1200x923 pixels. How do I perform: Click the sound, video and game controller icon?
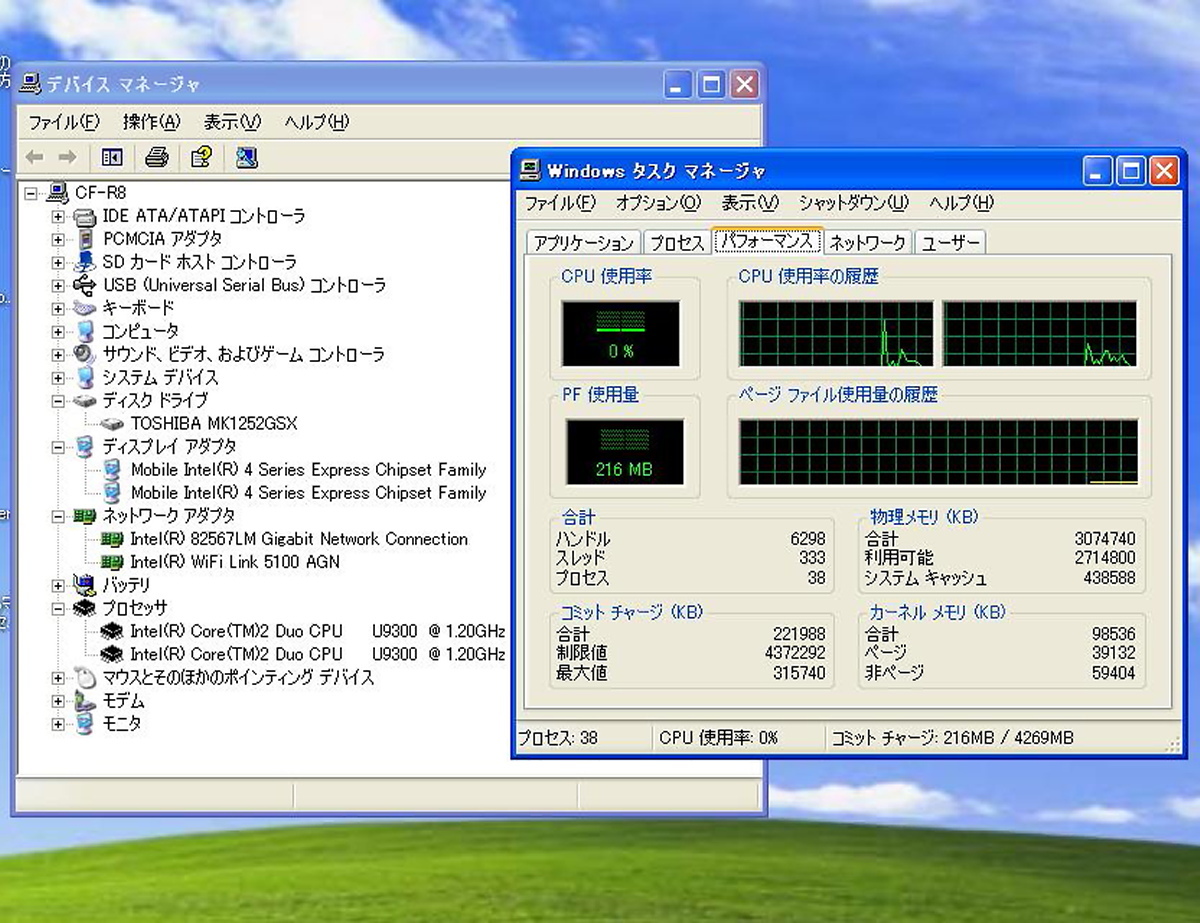(x=86, y=354)
